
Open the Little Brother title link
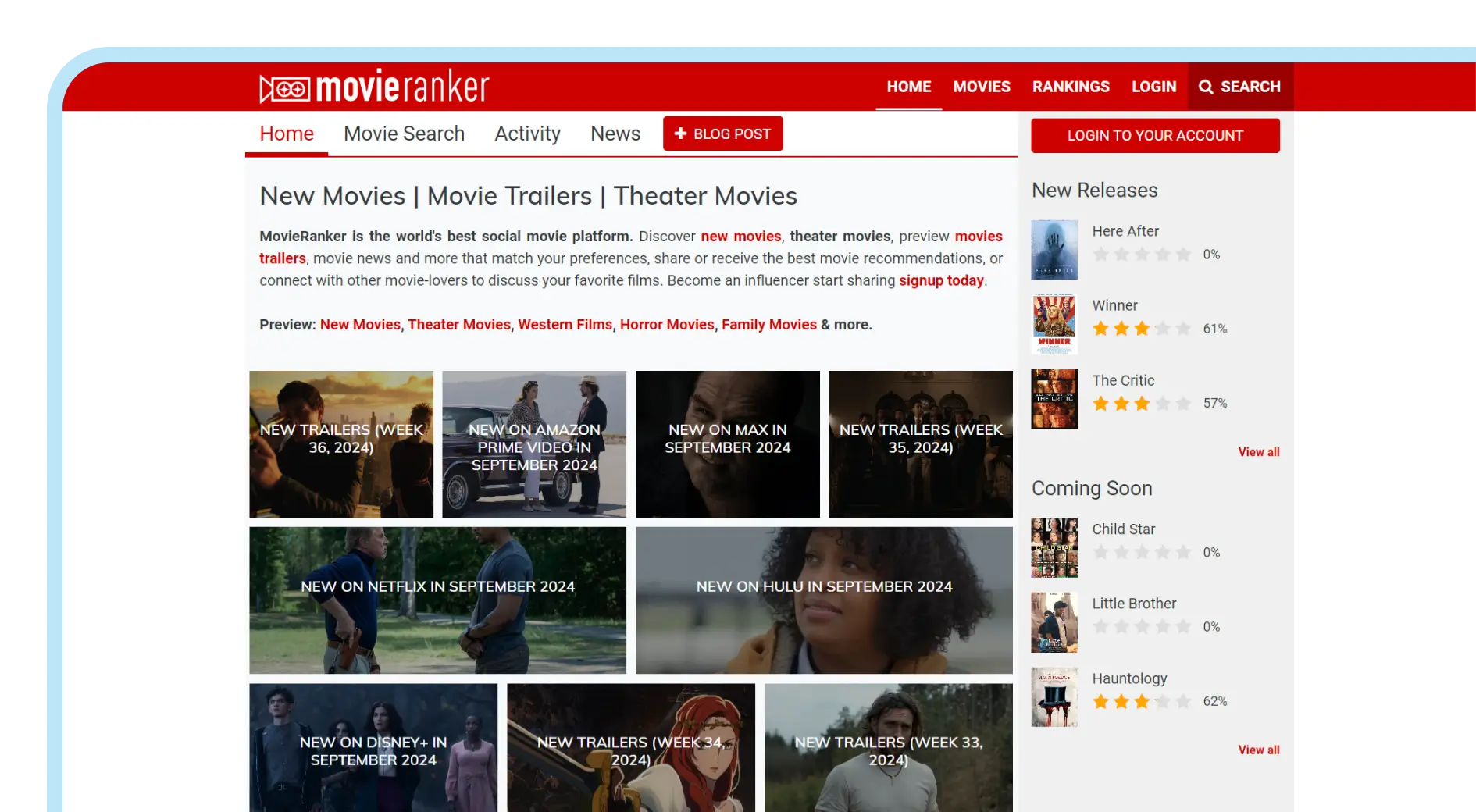tap(1134, 604)
